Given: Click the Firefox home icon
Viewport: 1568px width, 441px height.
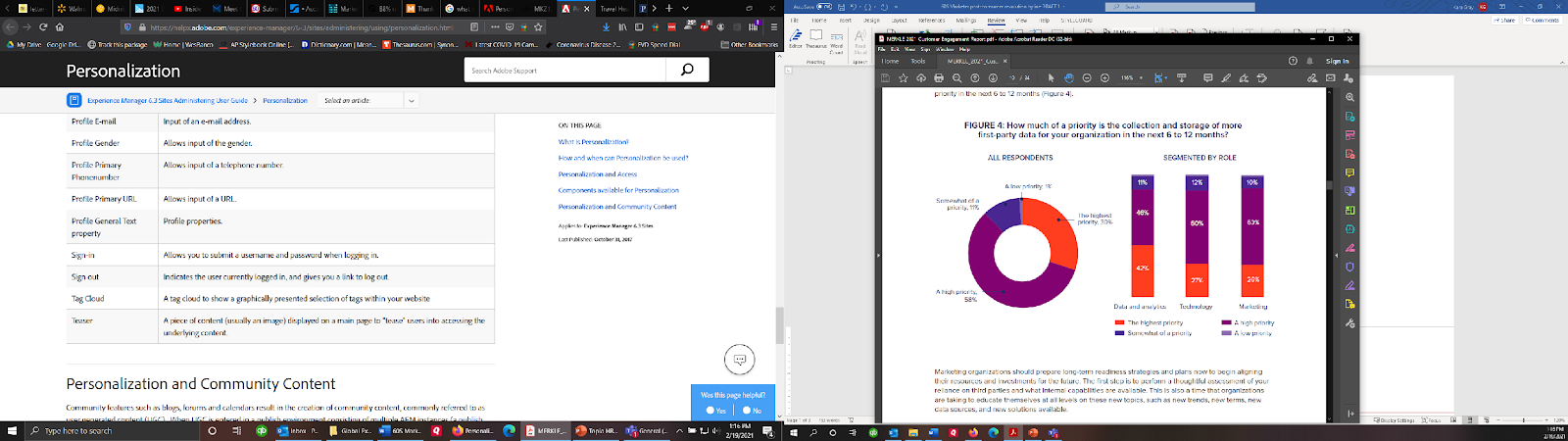Looking at the screenshot, I should click(60, 26).
